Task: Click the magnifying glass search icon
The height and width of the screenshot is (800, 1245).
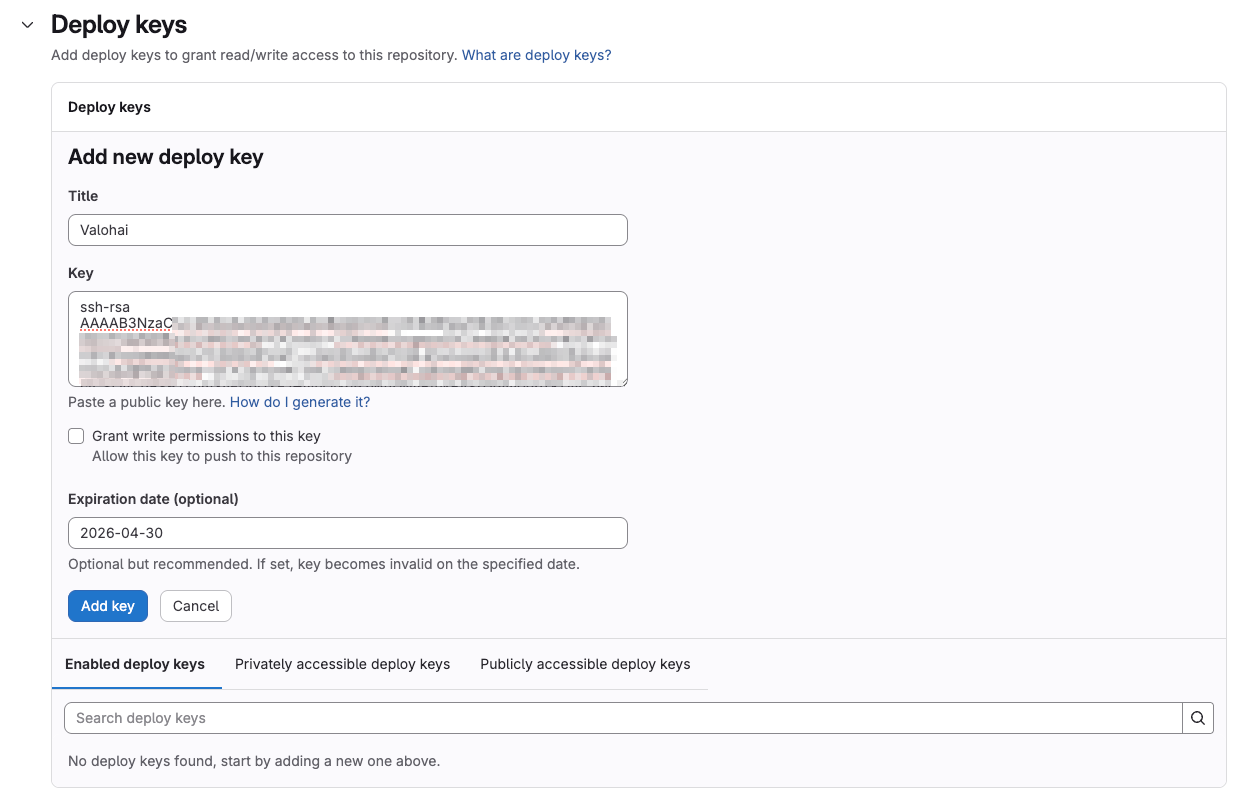Action: pyautogui.click(x=1198, y=718)
